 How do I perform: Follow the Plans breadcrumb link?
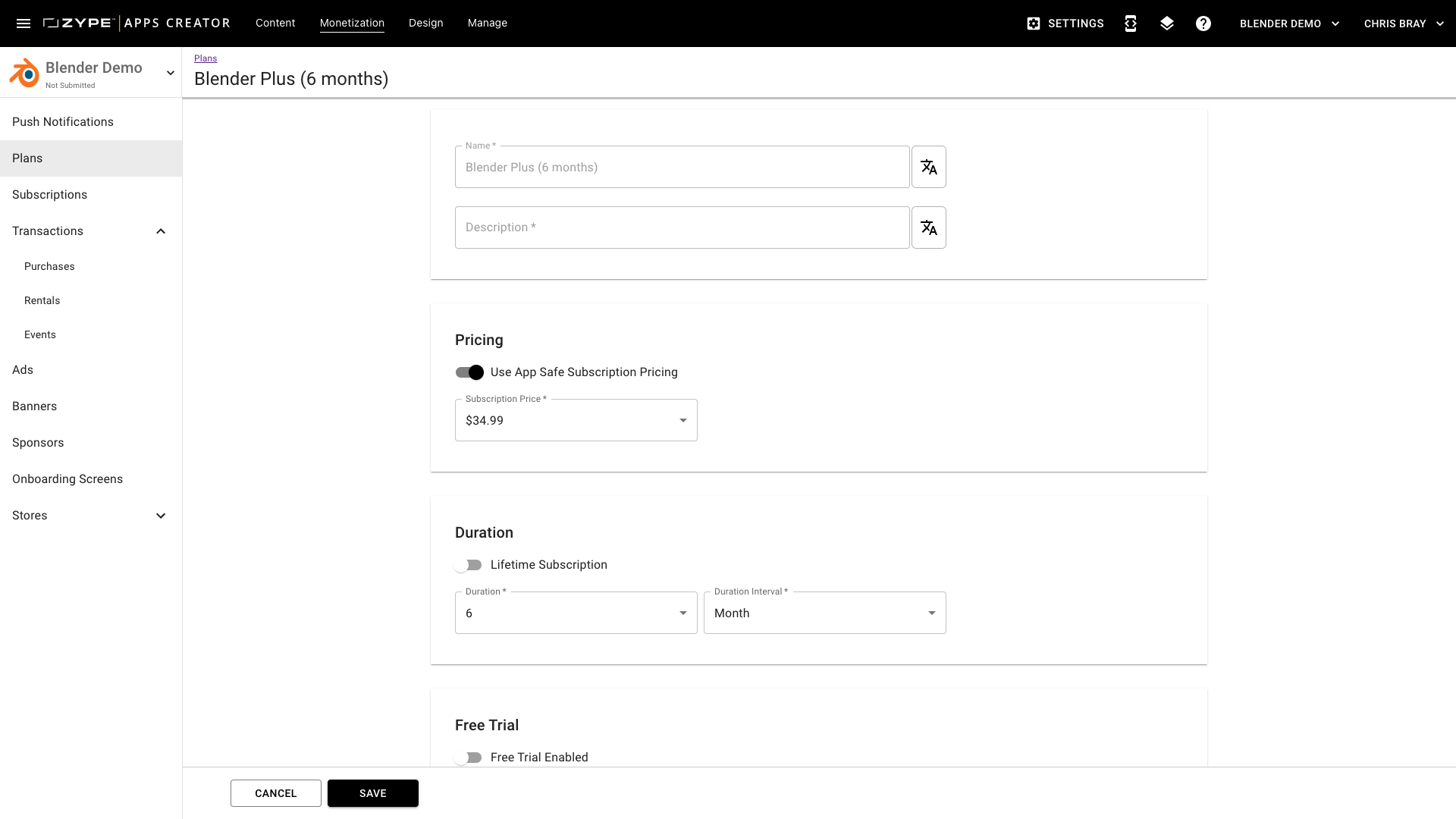[x=206, y=58]
